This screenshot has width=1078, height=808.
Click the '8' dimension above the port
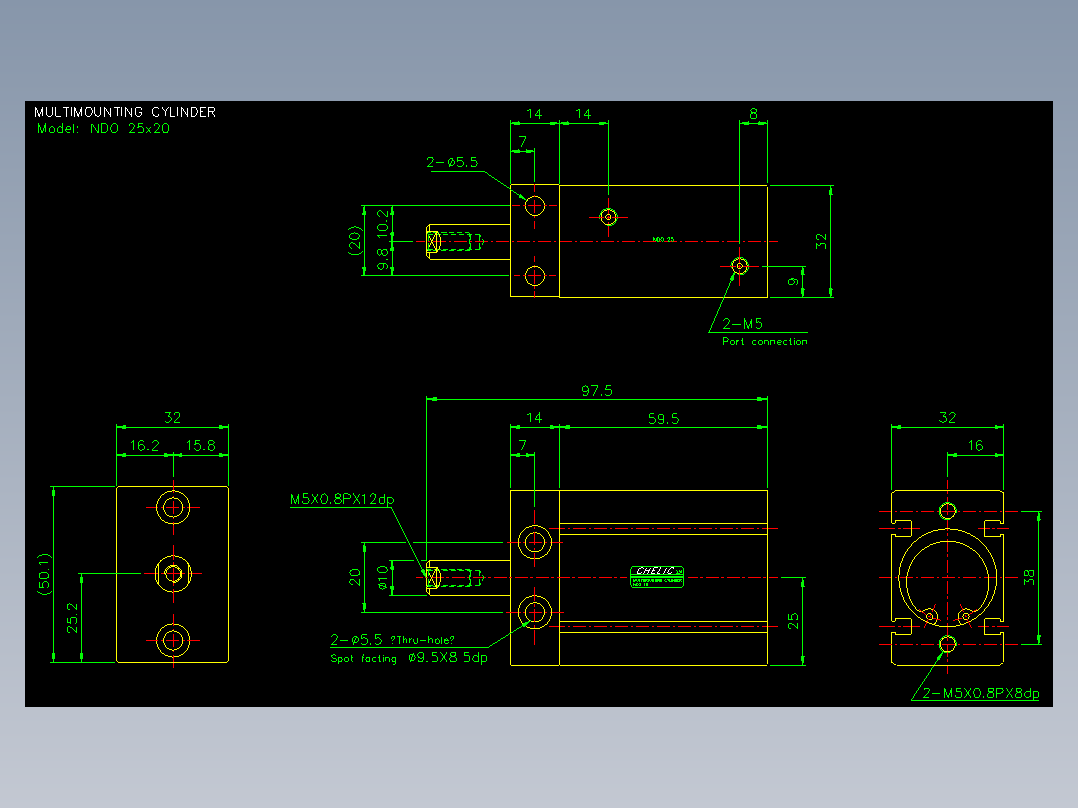[x=754, y=113]
